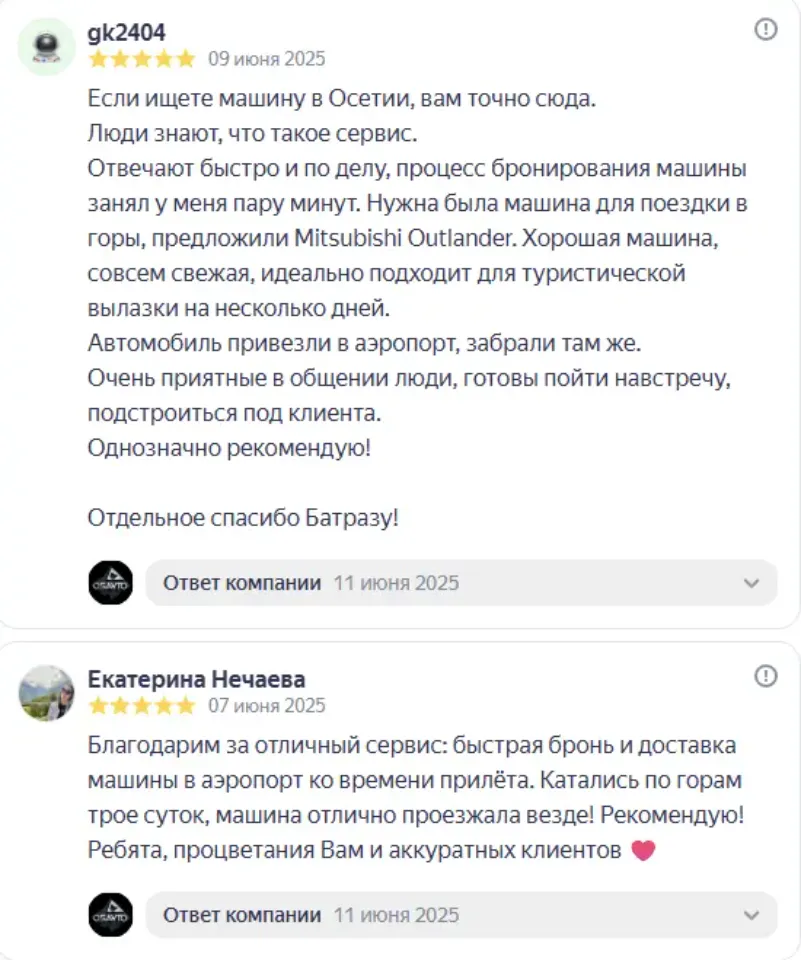
Task: Click the 09 июня 2025 review date
Action: pos(266,59)
